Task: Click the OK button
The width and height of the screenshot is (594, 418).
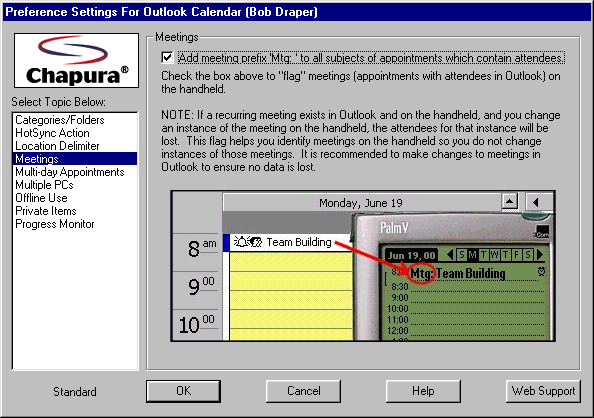Action: click(183, 391)
